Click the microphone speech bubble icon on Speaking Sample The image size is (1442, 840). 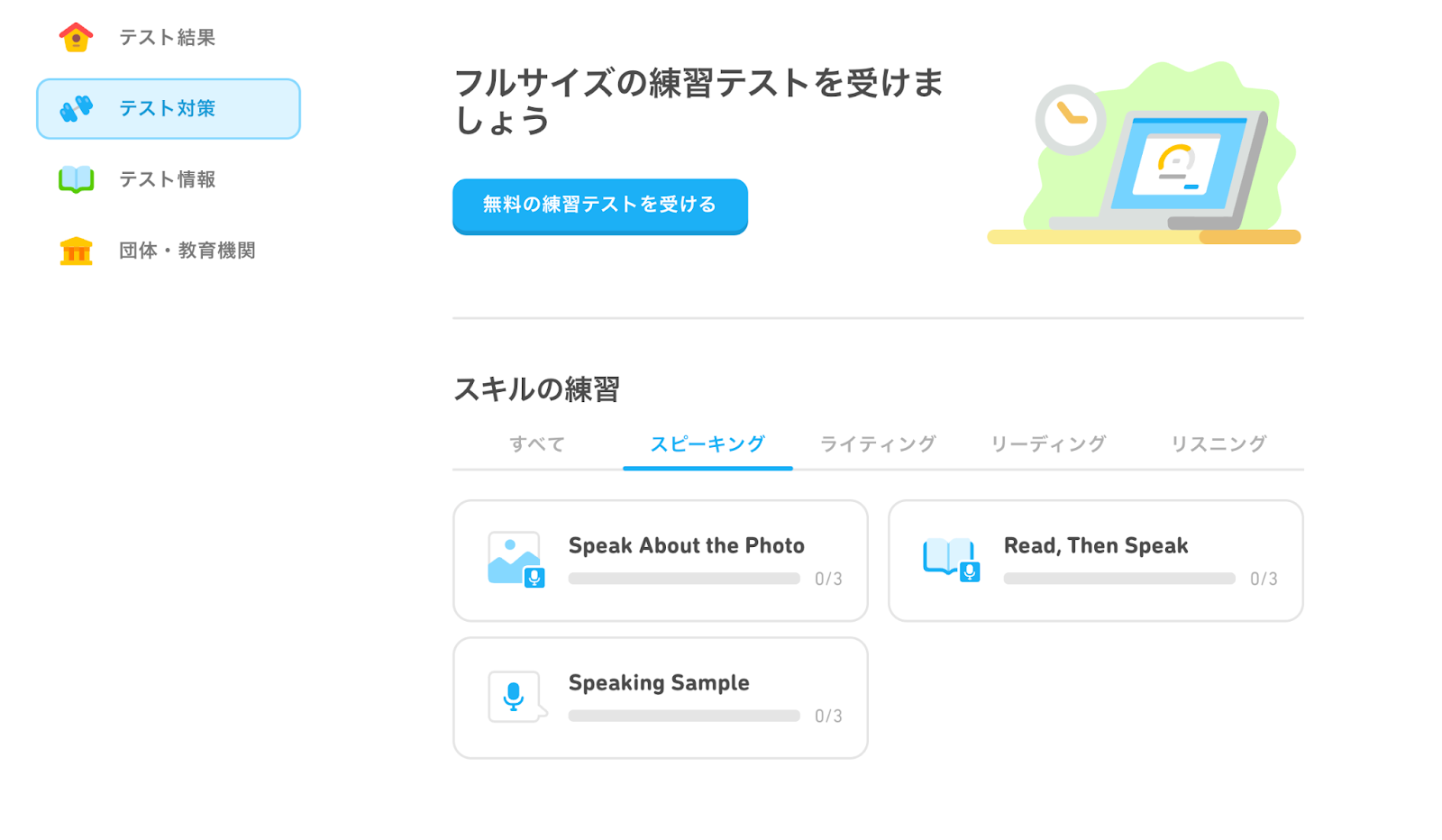[x=516, y=697]
